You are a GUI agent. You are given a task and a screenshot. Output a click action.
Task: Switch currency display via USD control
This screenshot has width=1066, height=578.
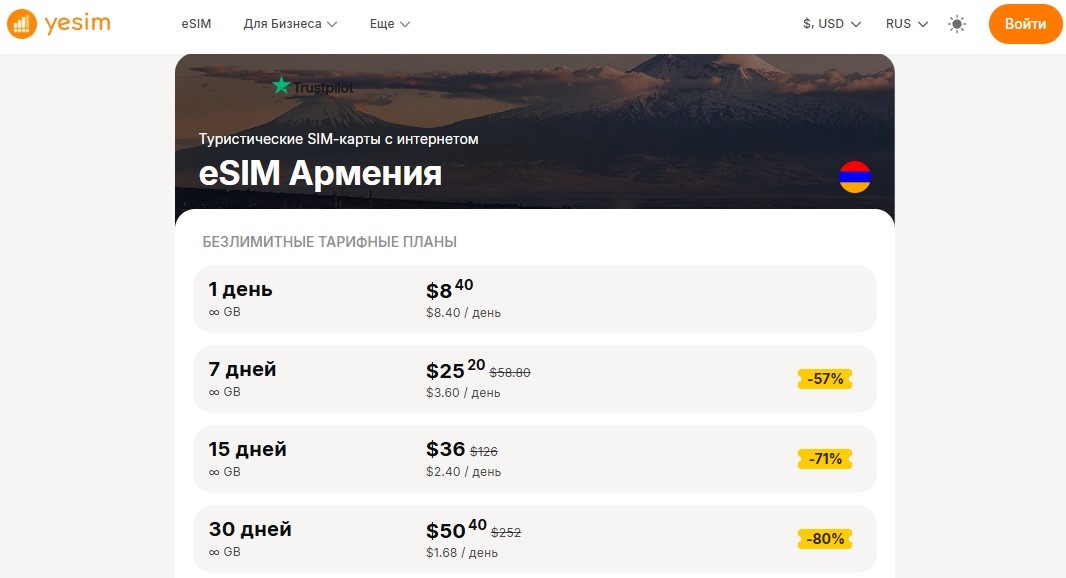pyautogui.click(x=831, y=22)
